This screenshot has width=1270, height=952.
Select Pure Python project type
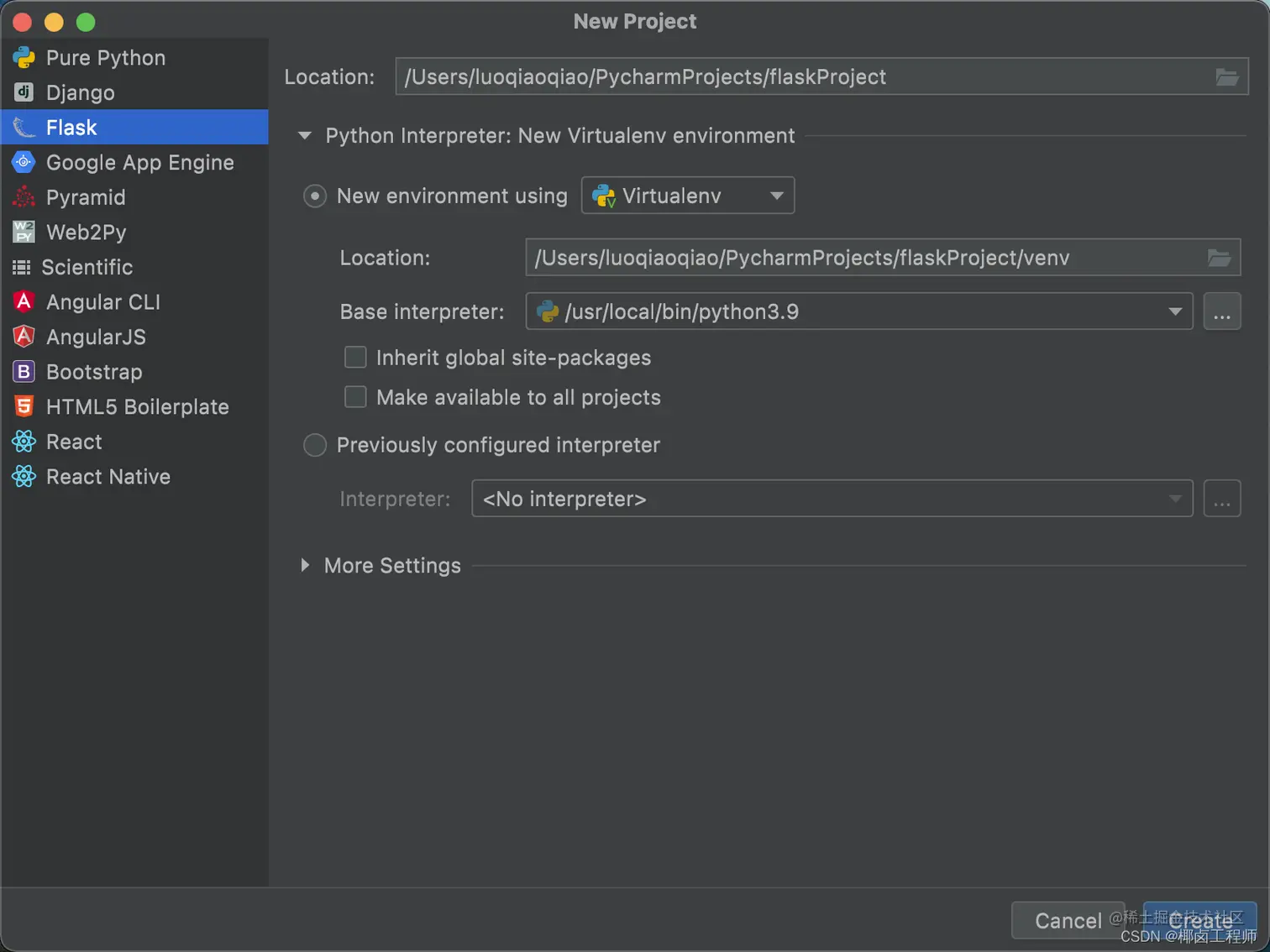pyautogui.click(x=134, y=57)
